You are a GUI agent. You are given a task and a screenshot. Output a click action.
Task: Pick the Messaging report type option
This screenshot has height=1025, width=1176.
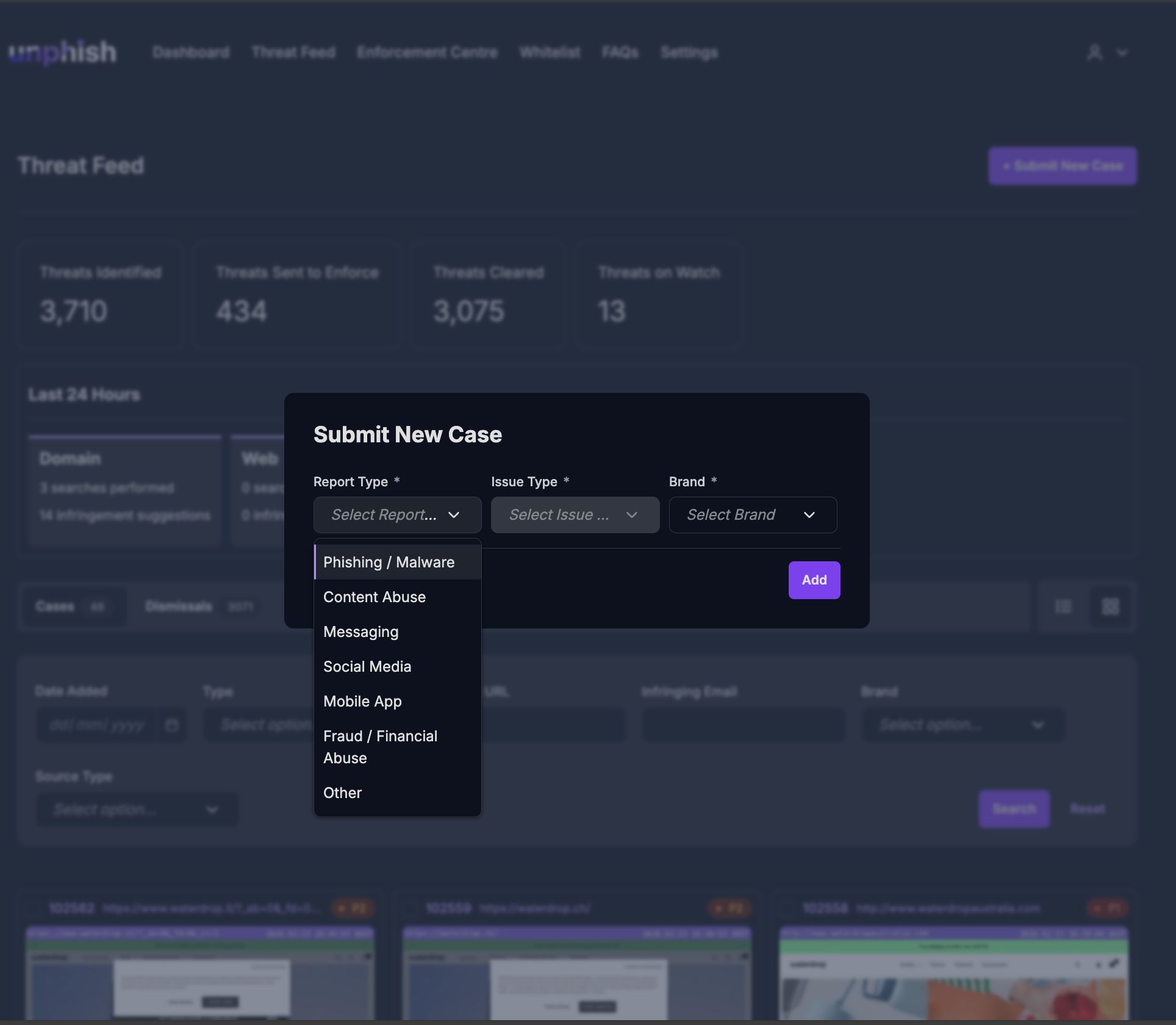(361, 631)
